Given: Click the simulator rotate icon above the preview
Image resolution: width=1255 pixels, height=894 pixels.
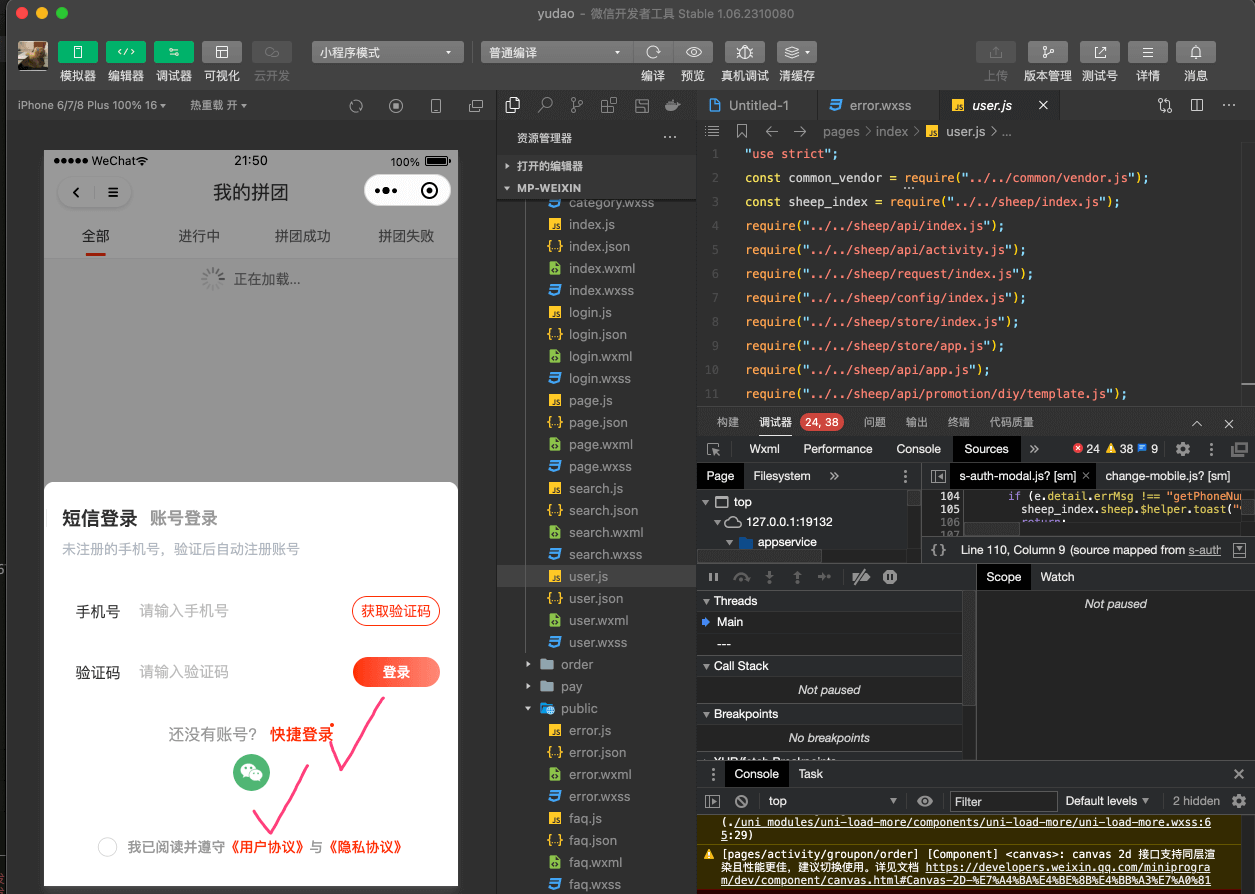Looking at the screenshot, I should (x=356, y=104).
